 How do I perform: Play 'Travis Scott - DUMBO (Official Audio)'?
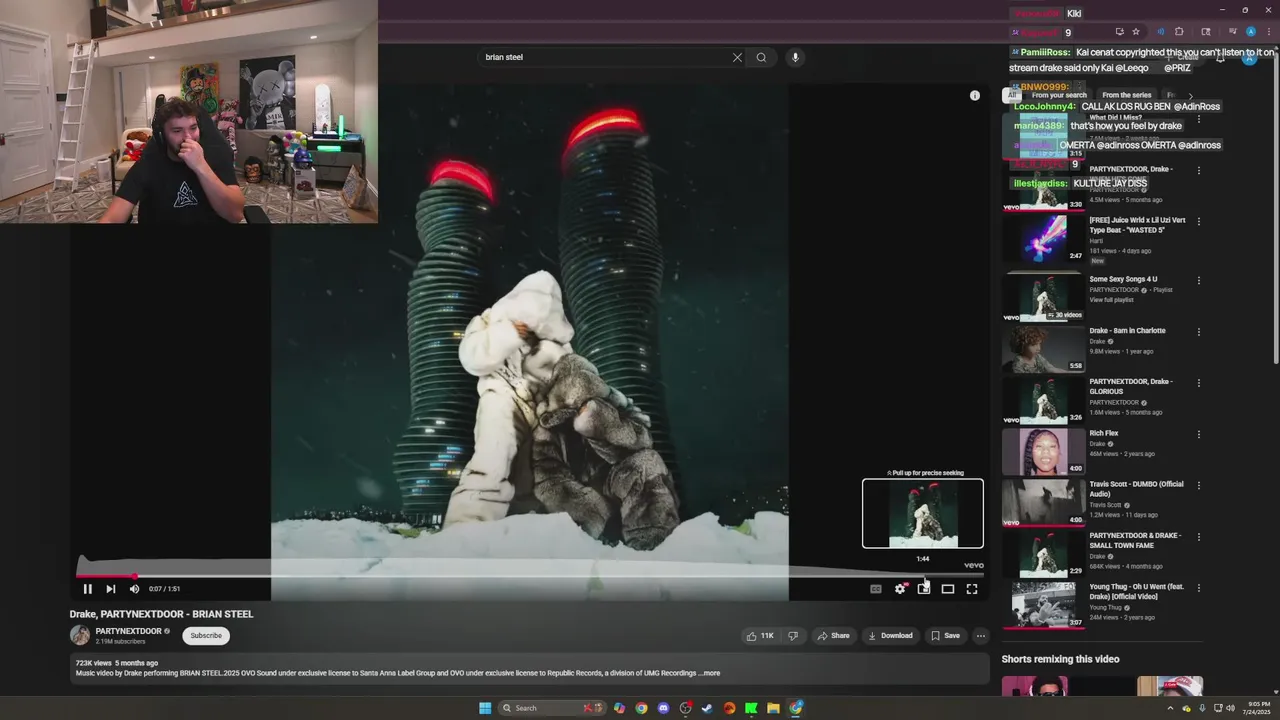[x=1136, y=489]
